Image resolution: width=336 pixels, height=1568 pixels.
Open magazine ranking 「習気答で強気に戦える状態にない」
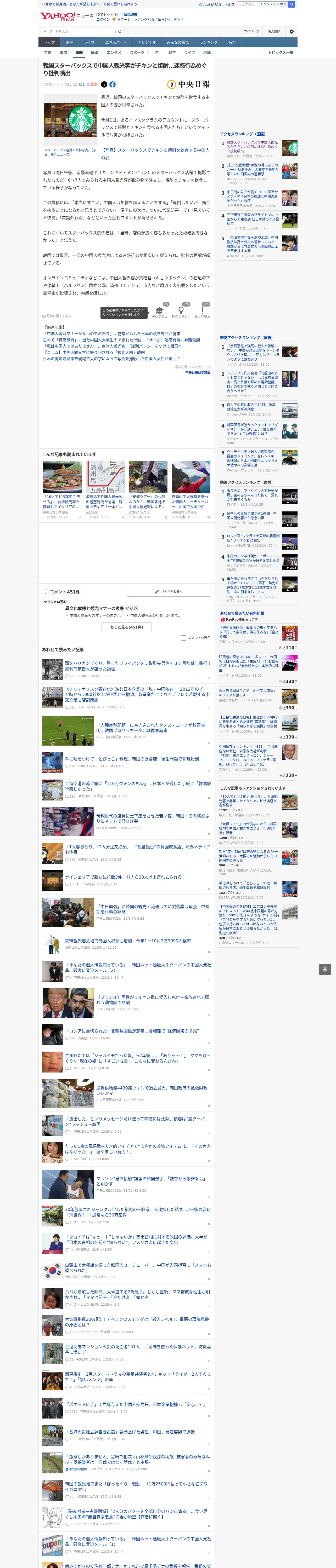[x=253, y=353]
